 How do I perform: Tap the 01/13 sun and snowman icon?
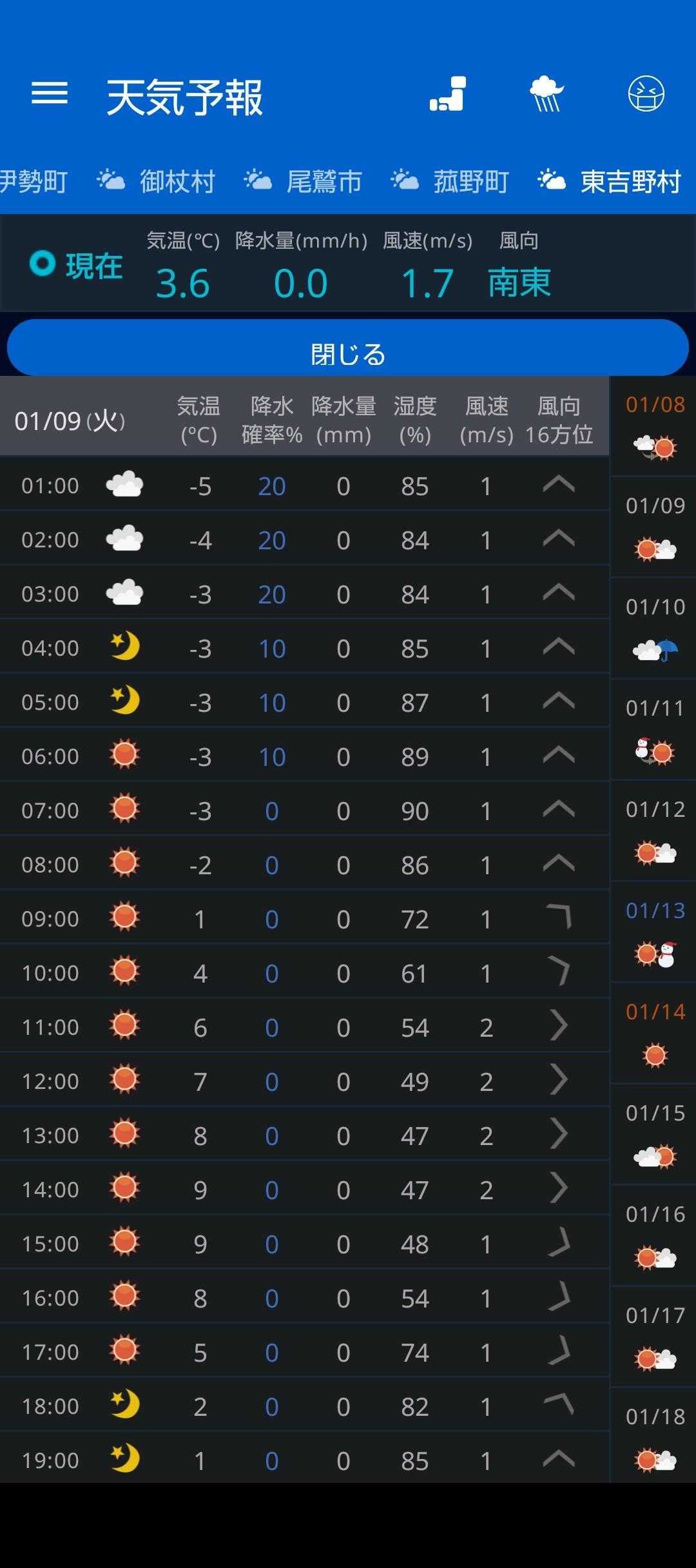point(655,954)
